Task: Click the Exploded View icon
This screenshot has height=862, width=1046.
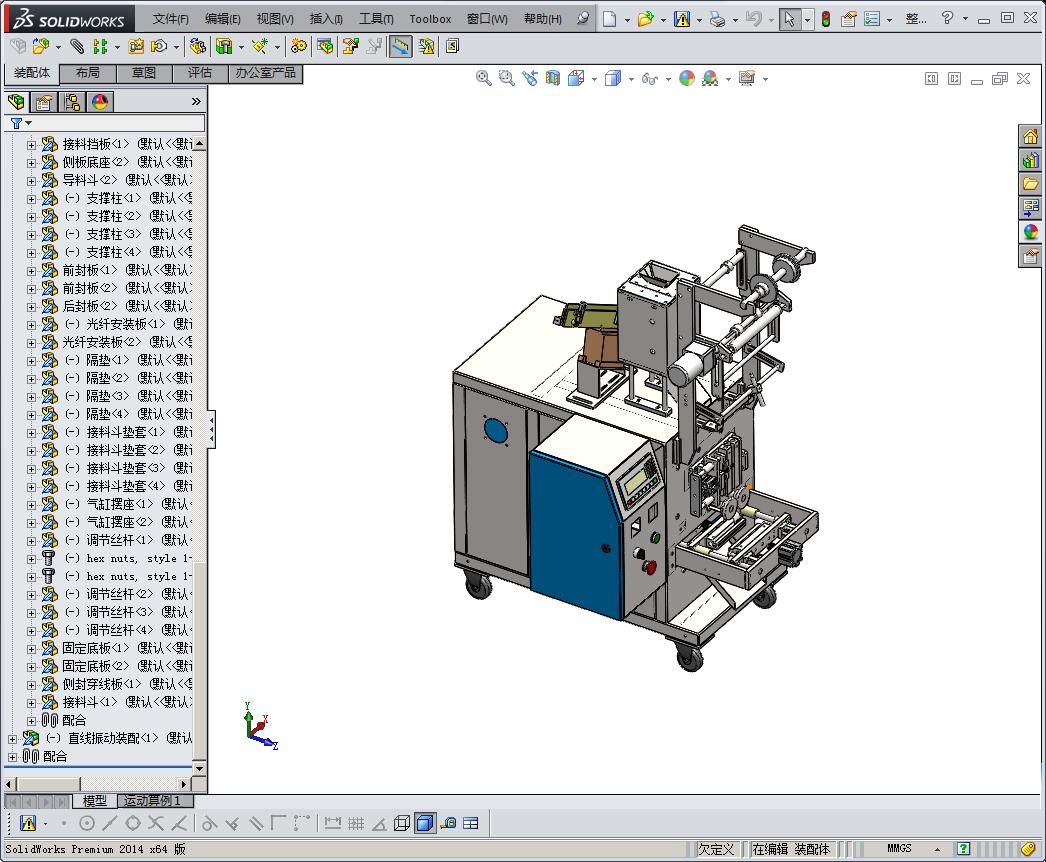Action: coord(351,46)
